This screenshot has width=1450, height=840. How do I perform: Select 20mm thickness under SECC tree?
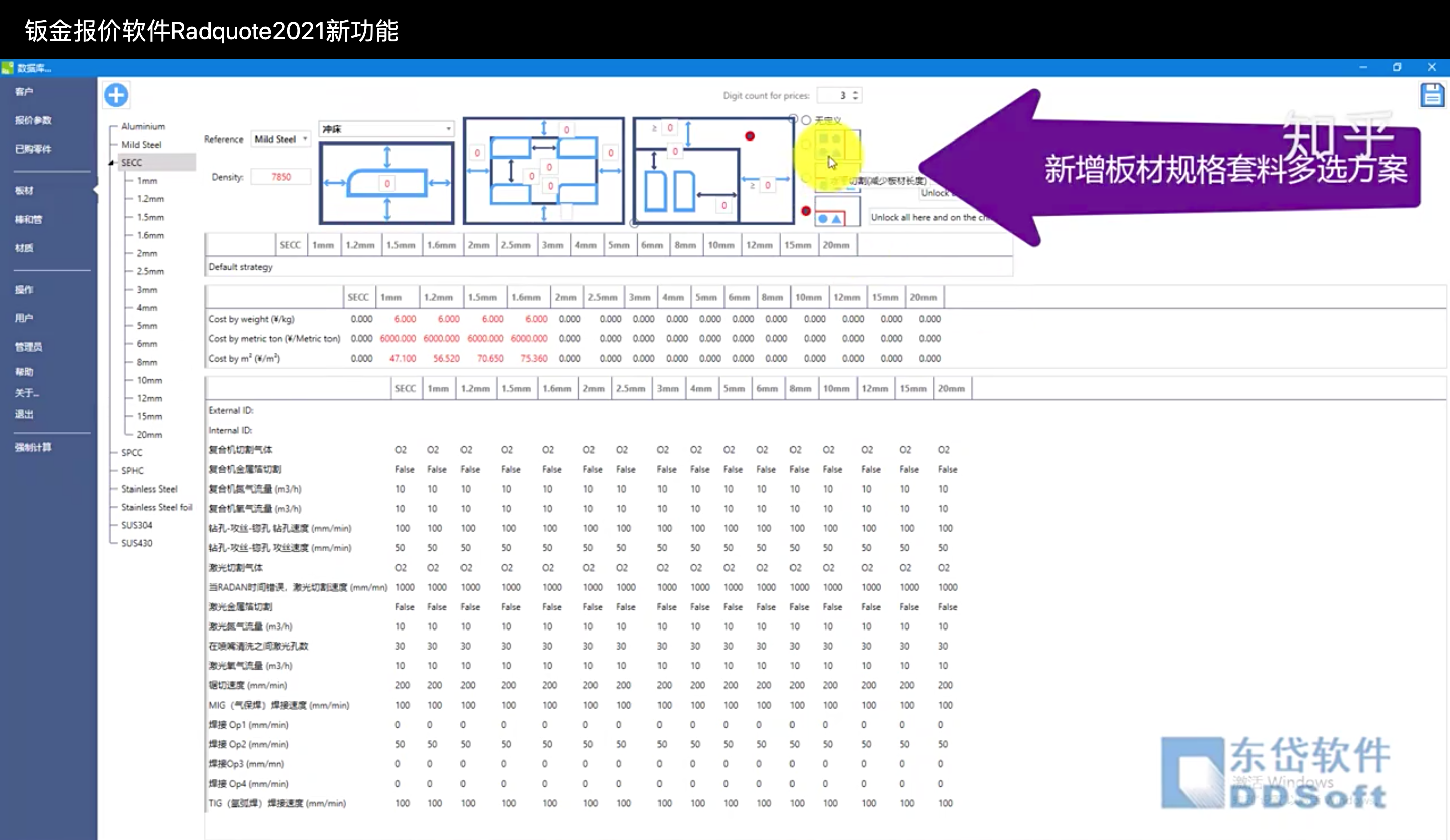tap(150, 435)
